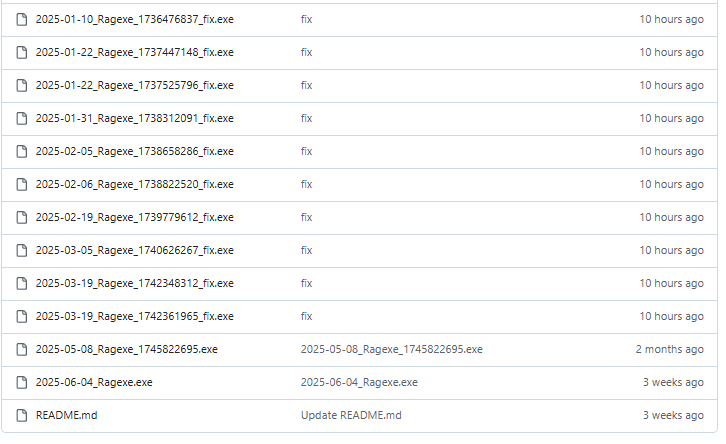Viewport: 726px width, 444px height.
Task: Click file icon beside 2025-01-10_Ragexe_1736476837_fix.exe
Action: coord(22,19)
